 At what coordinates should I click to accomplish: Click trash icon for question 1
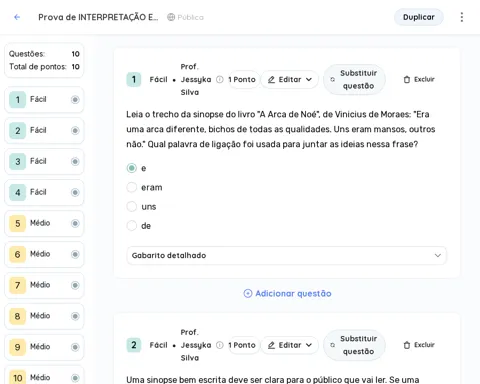pyautogui.click(x=407, y=79)
